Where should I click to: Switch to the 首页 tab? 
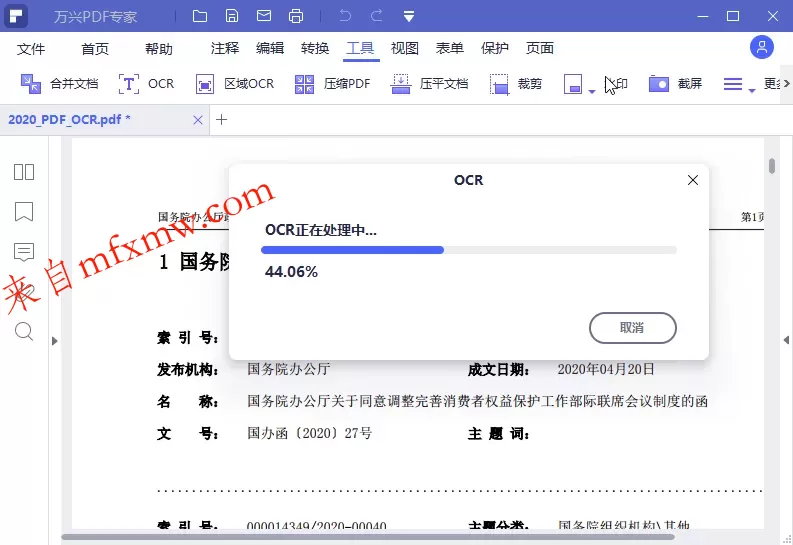[95, 49]
